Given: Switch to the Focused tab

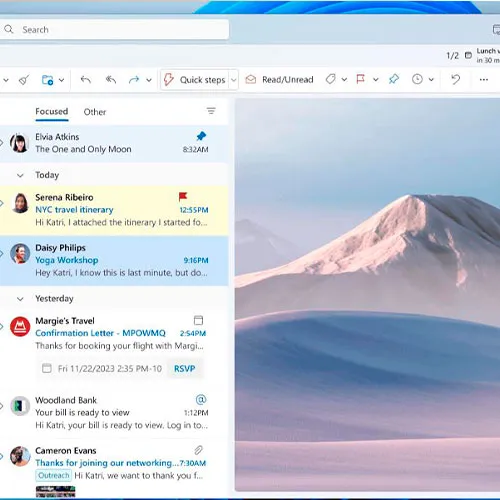Looking at the screenshot, I should pyautogui.click(x=52, y=112).
